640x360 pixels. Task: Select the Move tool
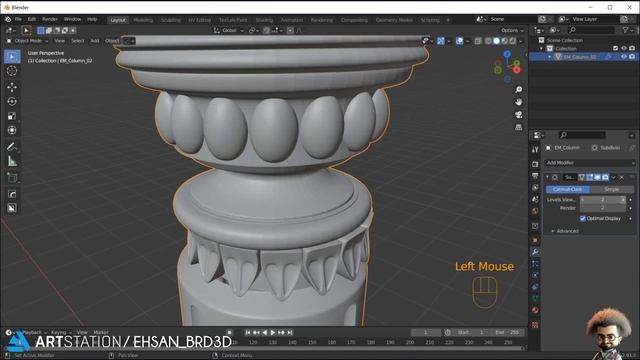point(12,87)
